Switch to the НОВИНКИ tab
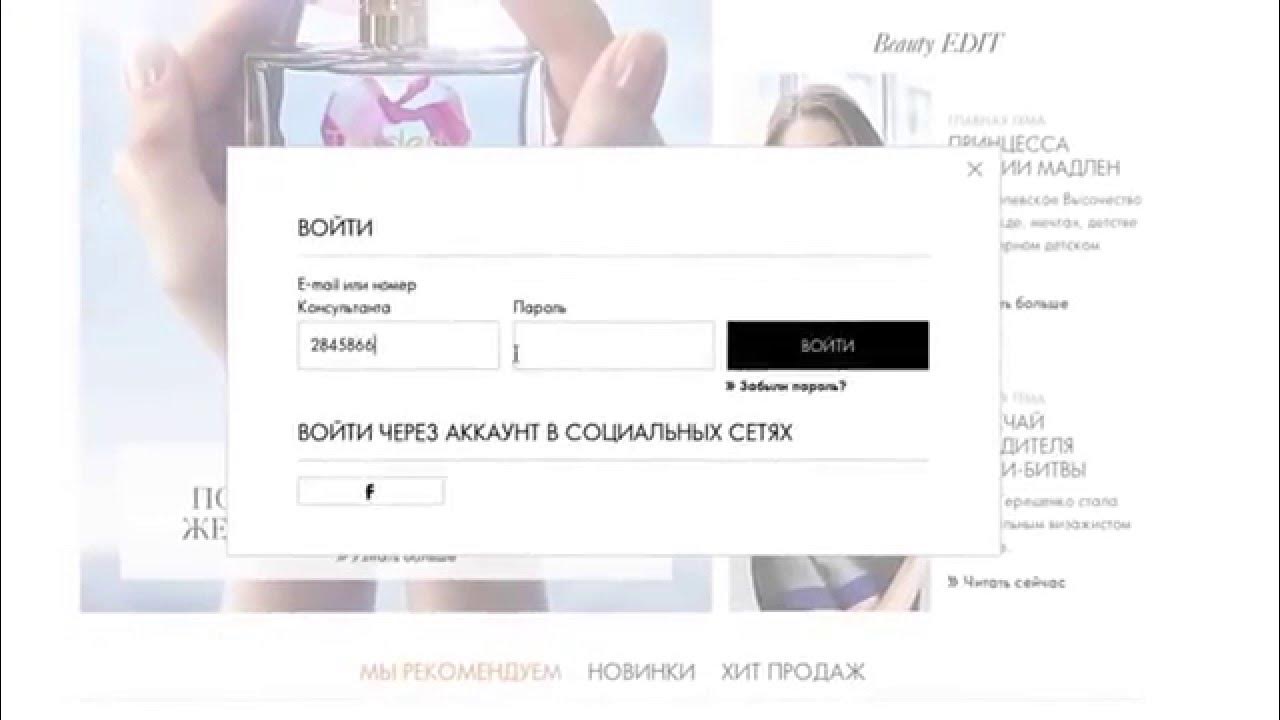This screenshot has width=1280, height=720. click(641, 672)
